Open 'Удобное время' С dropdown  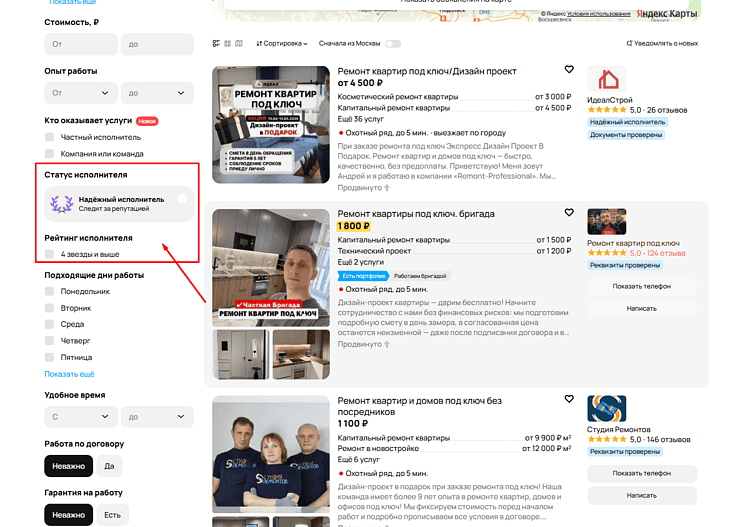tap(81, 417)
